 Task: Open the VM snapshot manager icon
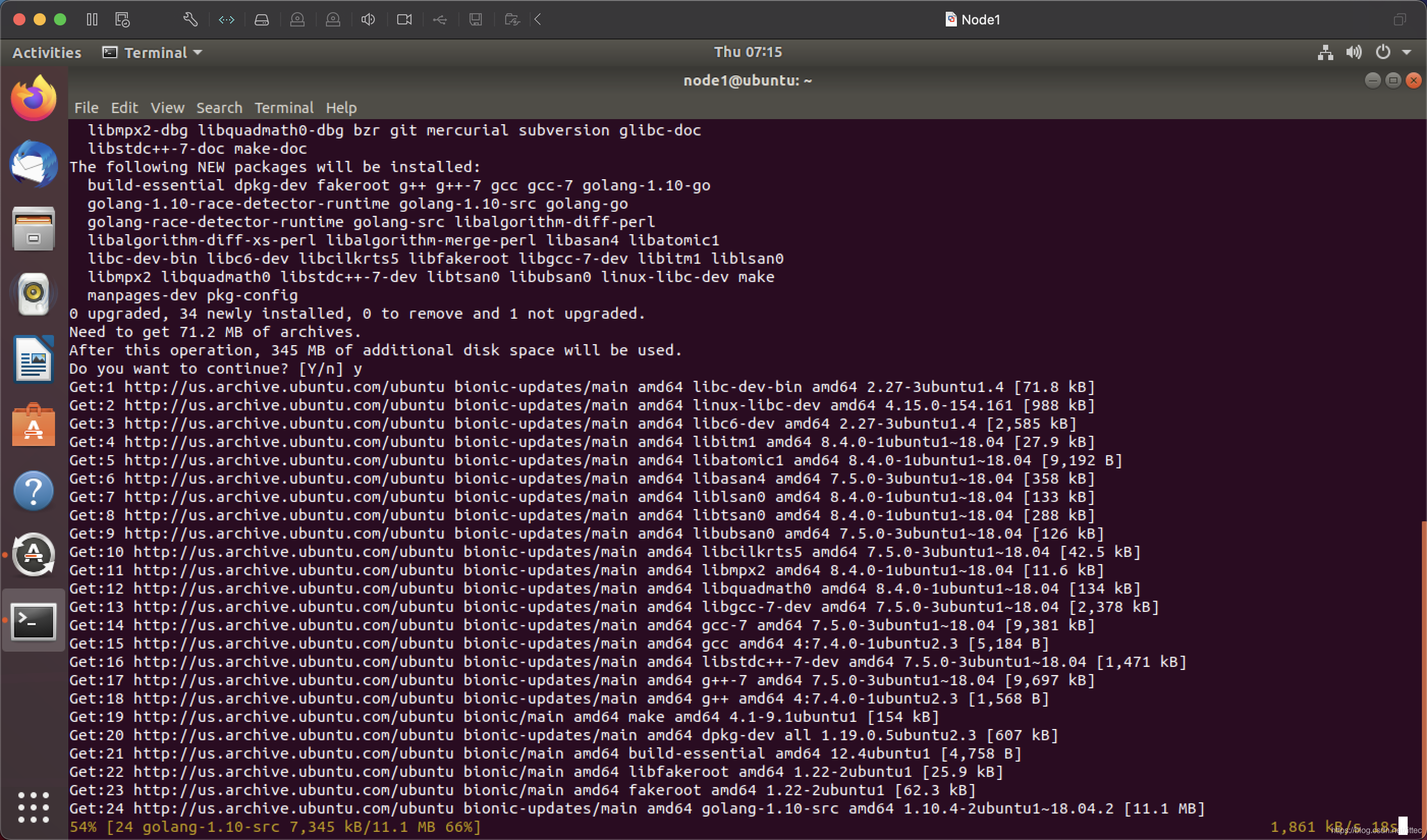[x=122, y=20]
